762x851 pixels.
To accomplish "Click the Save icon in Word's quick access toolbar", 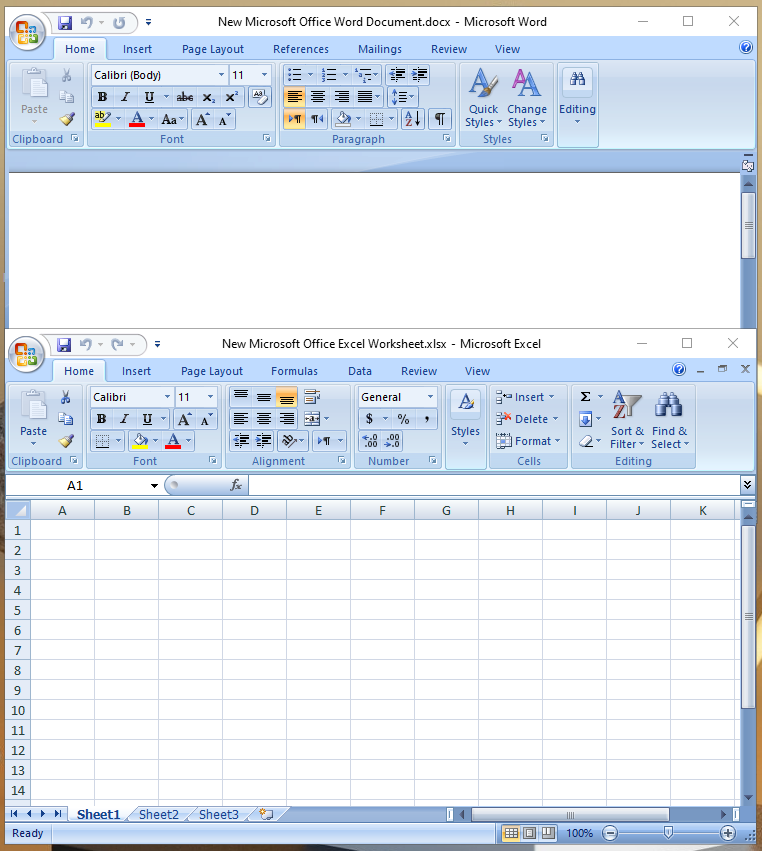I will (65, 22).
